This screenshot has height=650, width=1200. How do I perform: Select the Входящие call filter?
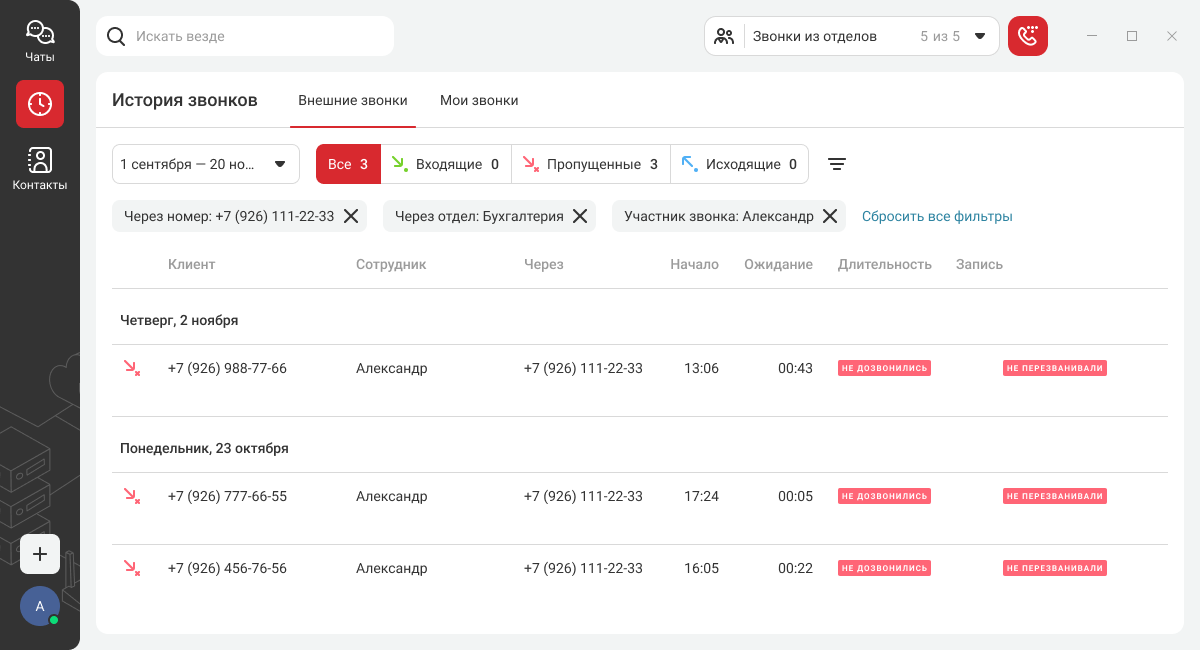[446, 164]
